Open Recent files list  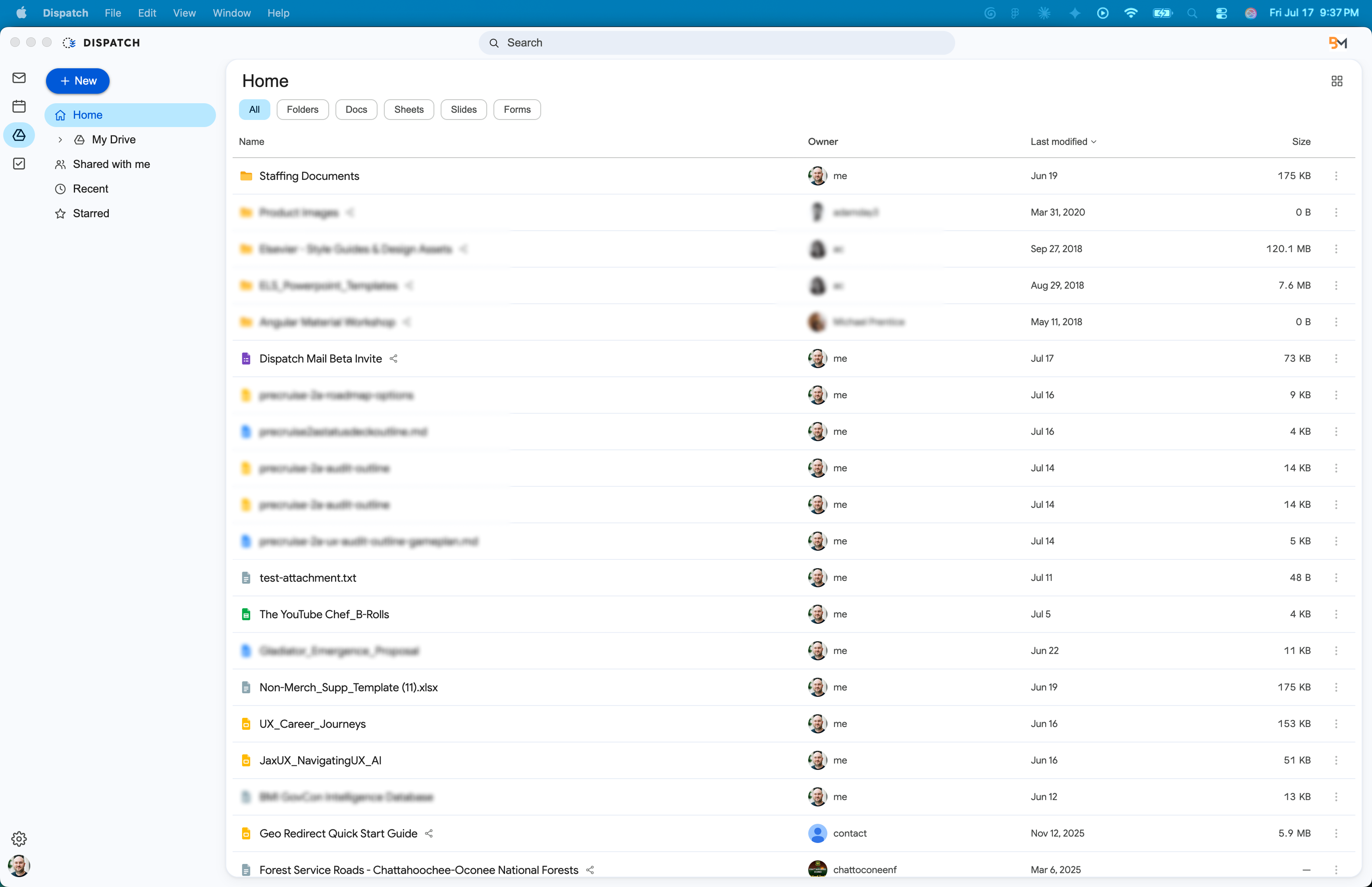click(91, 189)
